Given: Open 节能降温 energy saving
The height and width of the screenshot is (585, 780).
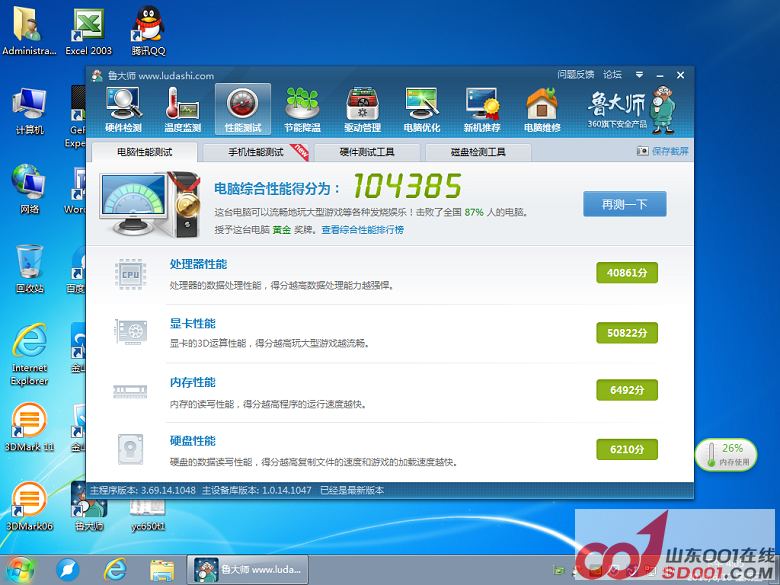Looking at the screenshot, I should pyautogui.click(x=302, y=109).
